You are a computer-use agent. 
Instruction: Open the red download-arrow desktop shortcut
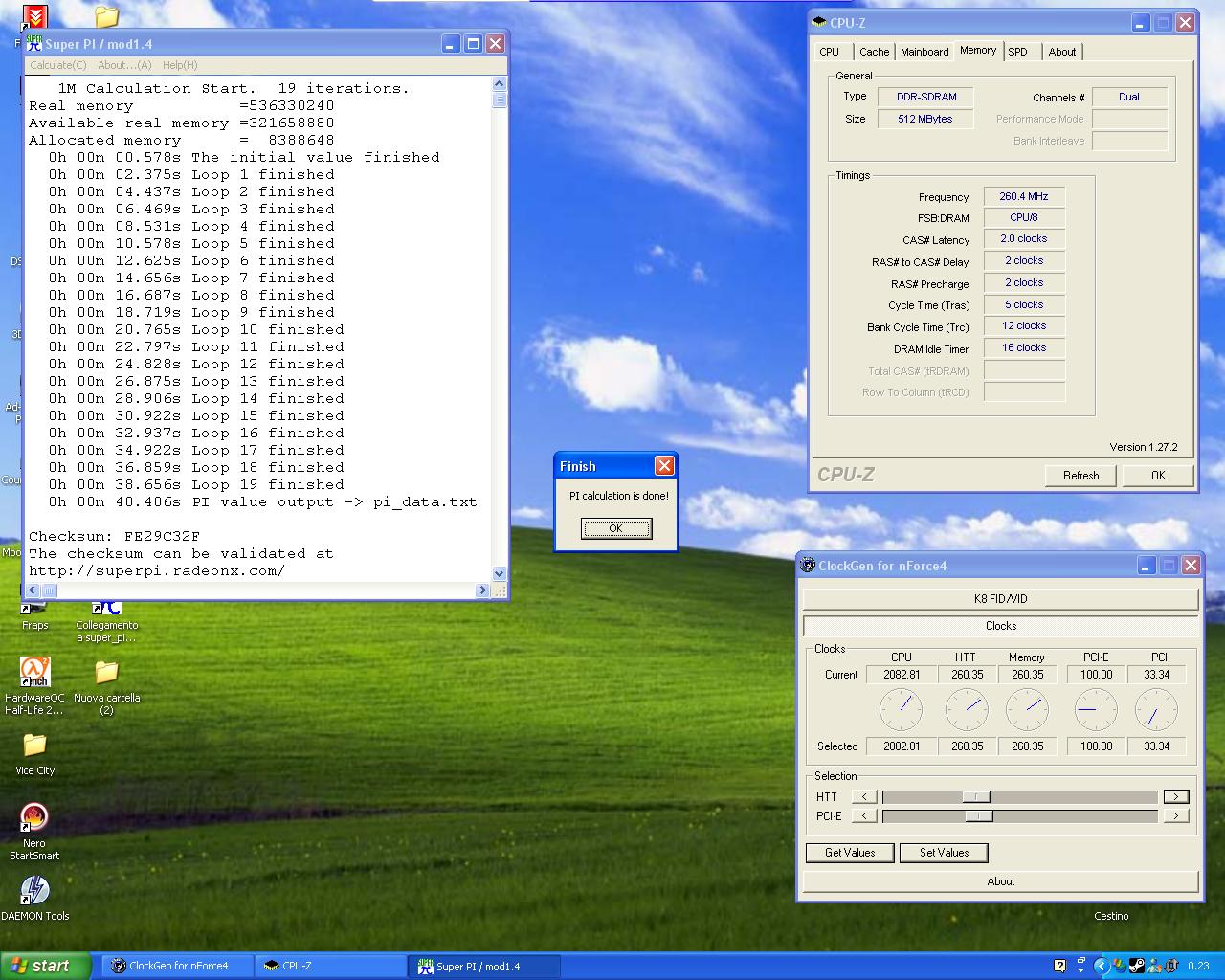point(34,16)
